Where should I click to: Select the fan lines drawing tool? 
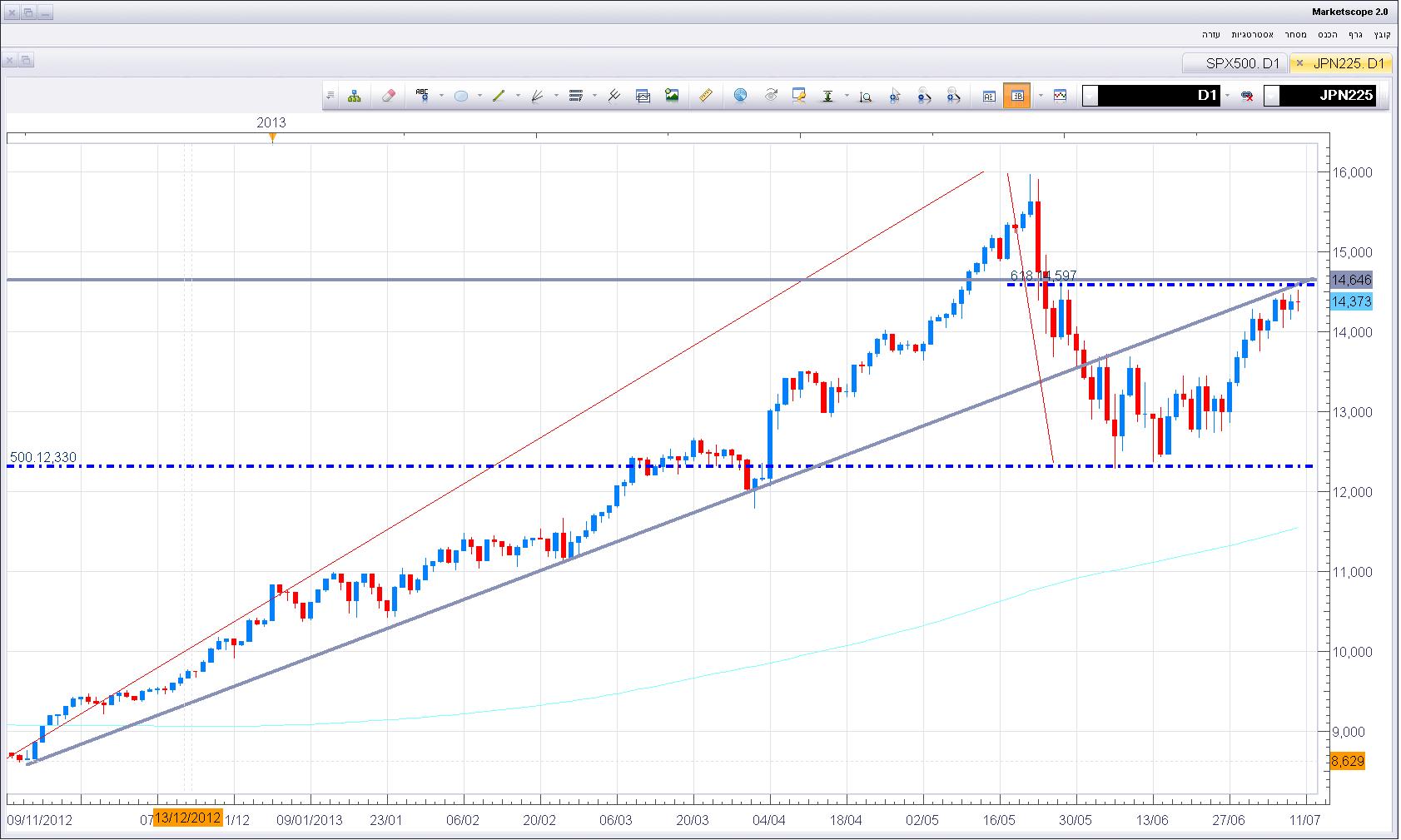click(537, 96)
